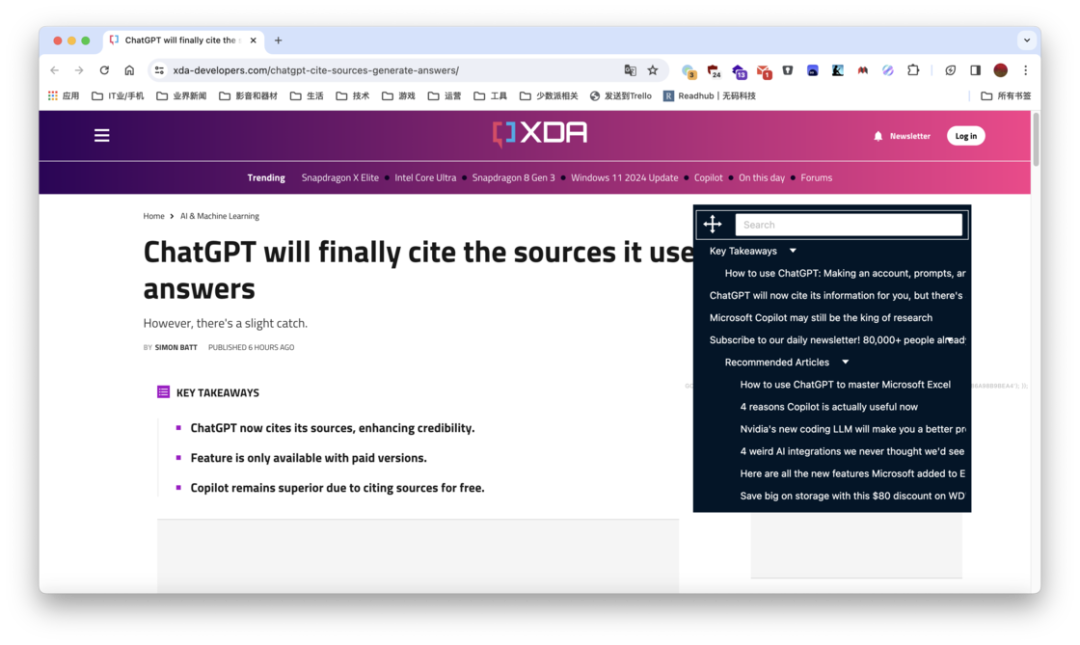
Task: Open the AI & Machine Learning breadcrumb
Action: [x=220, y=216]
